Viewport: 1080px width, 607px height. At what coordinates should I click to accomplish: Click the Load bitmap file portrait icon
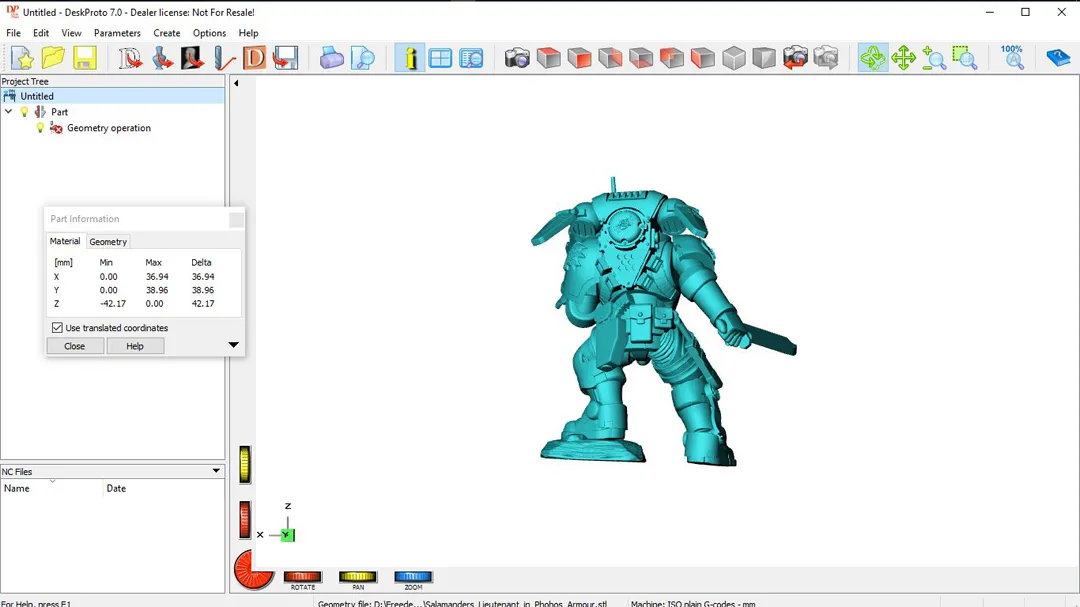click(192, 59)
